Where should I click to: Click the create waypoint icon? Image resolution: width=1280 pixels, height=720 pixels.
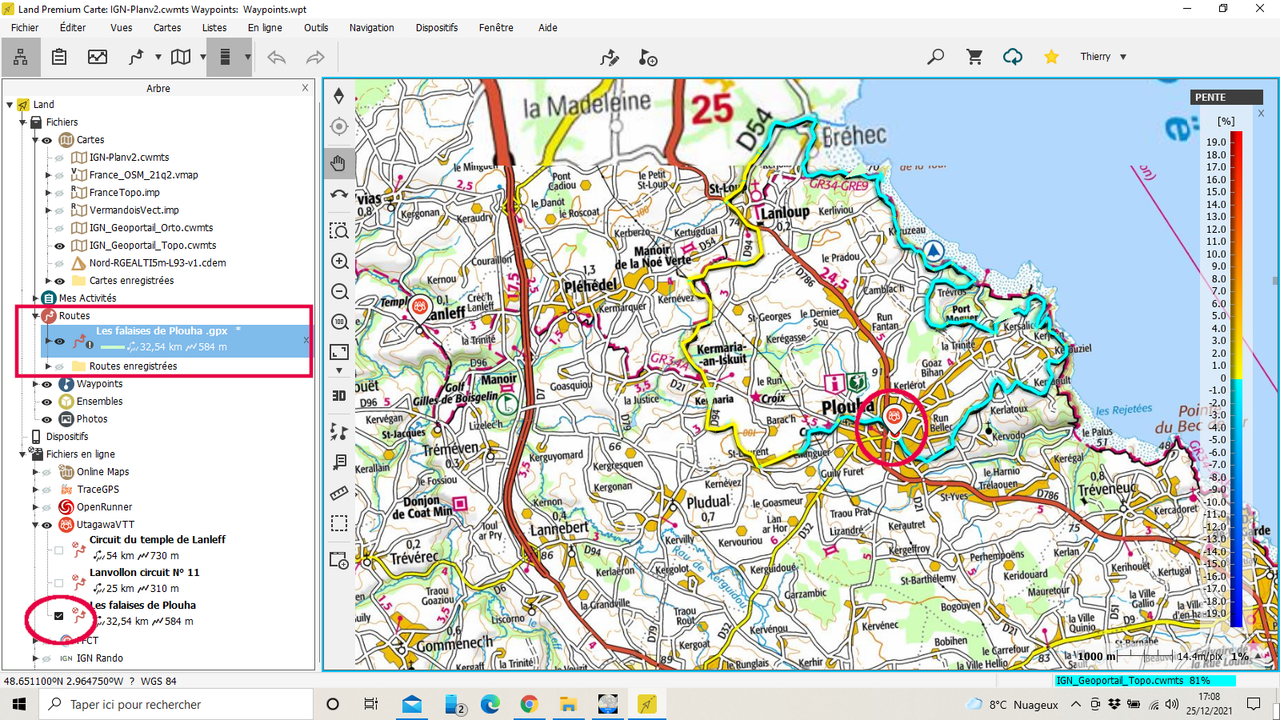coord(648,57)
